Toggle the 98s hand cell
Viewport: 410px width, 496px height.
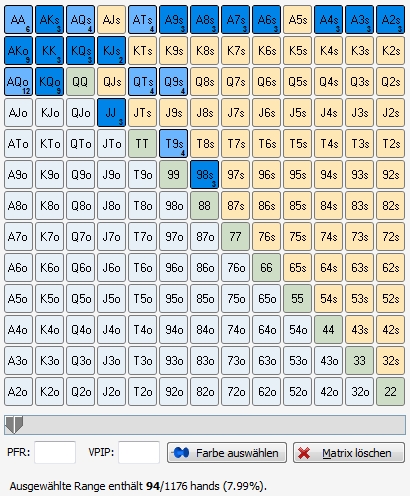tap(204, 175)
